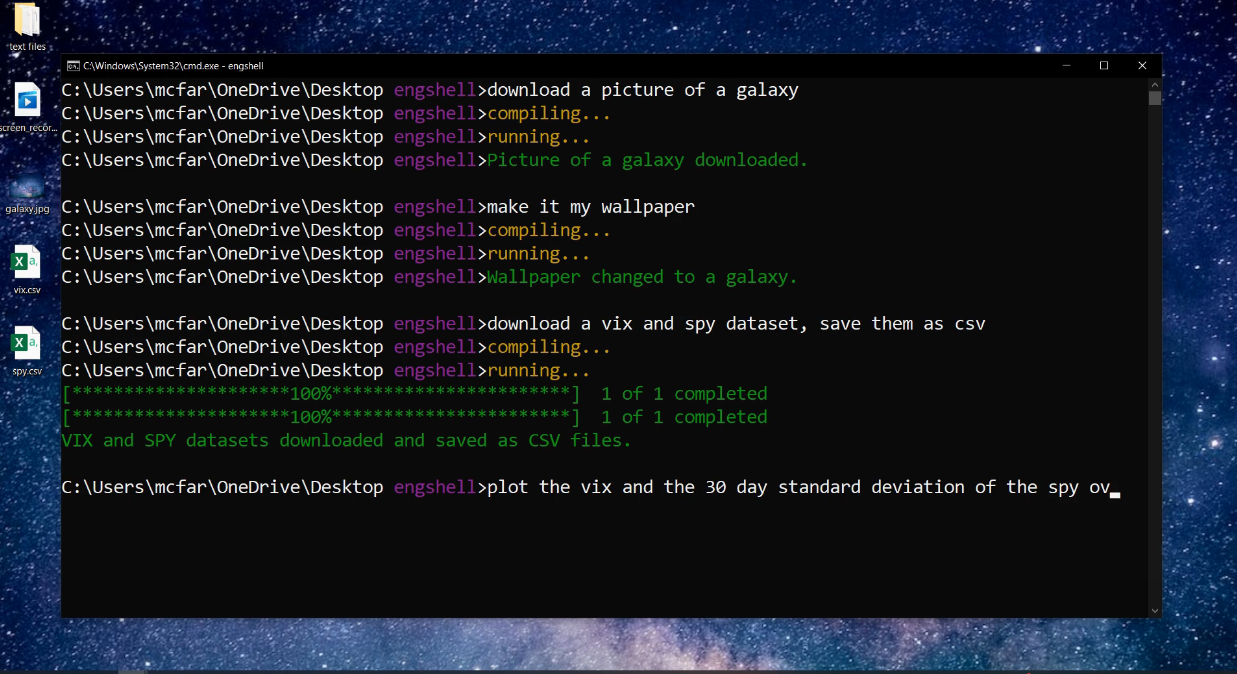The width and height of the screenshot is (1237, 674).
Task: Click the 'download a picture of a galaxy' command
Action: [643, 90]
